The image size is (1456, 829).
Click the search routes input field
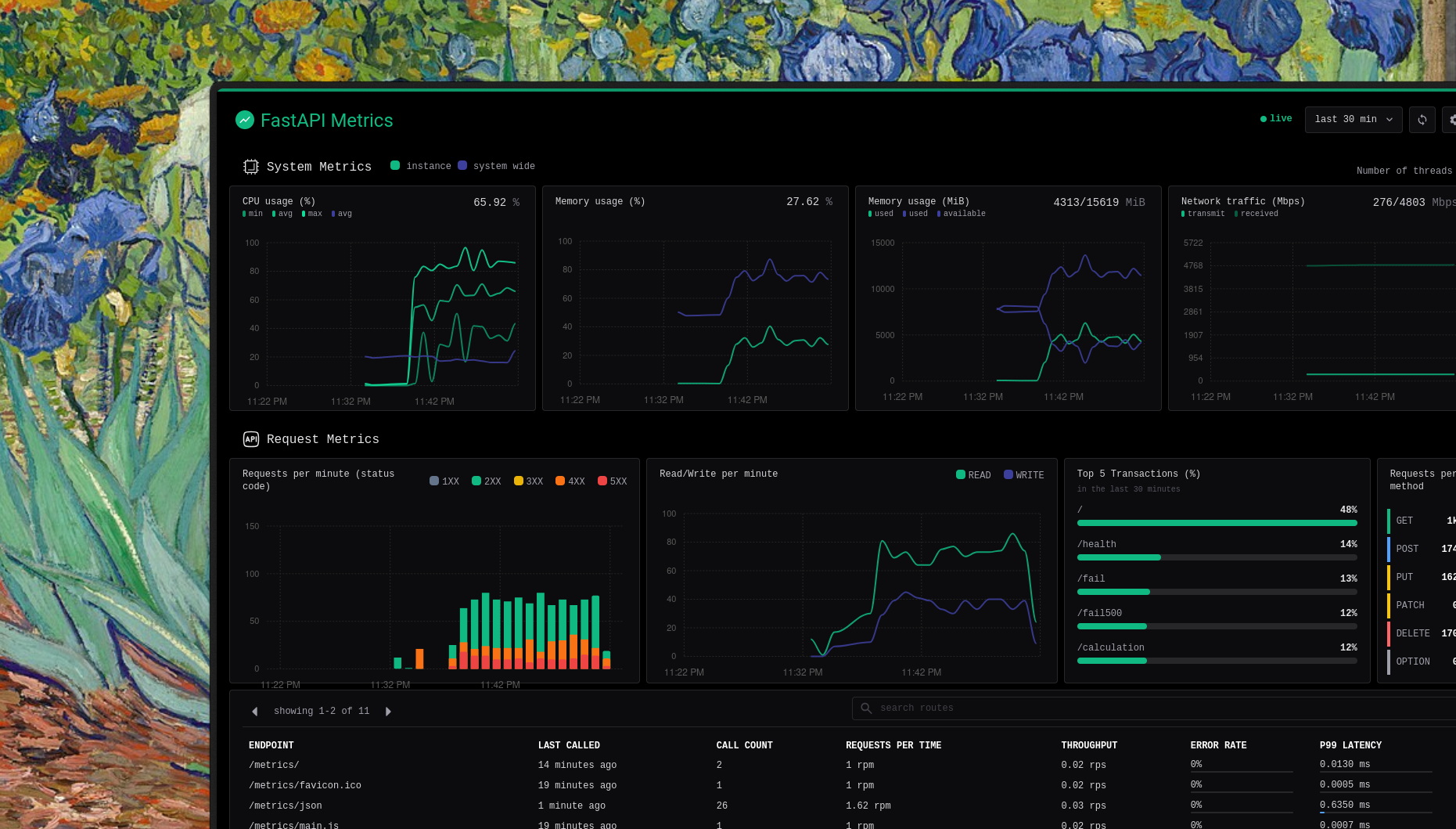[x=1154, y=708]
